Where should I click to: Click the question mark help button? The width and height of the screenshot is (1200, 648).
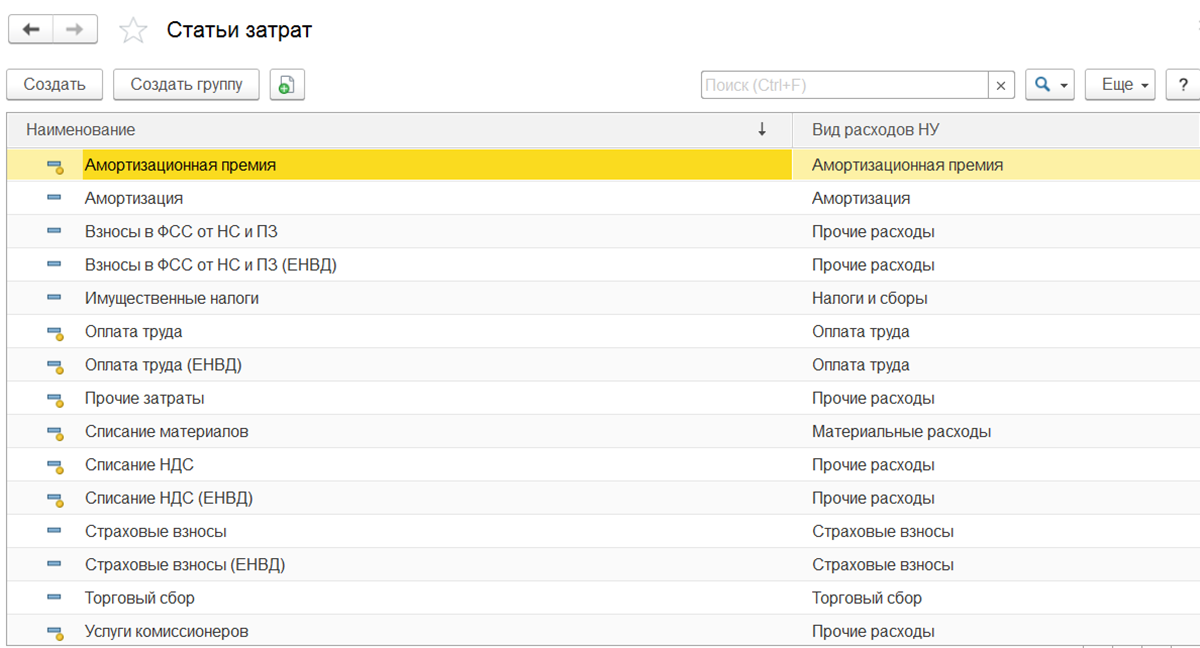tap(1183, 85)
